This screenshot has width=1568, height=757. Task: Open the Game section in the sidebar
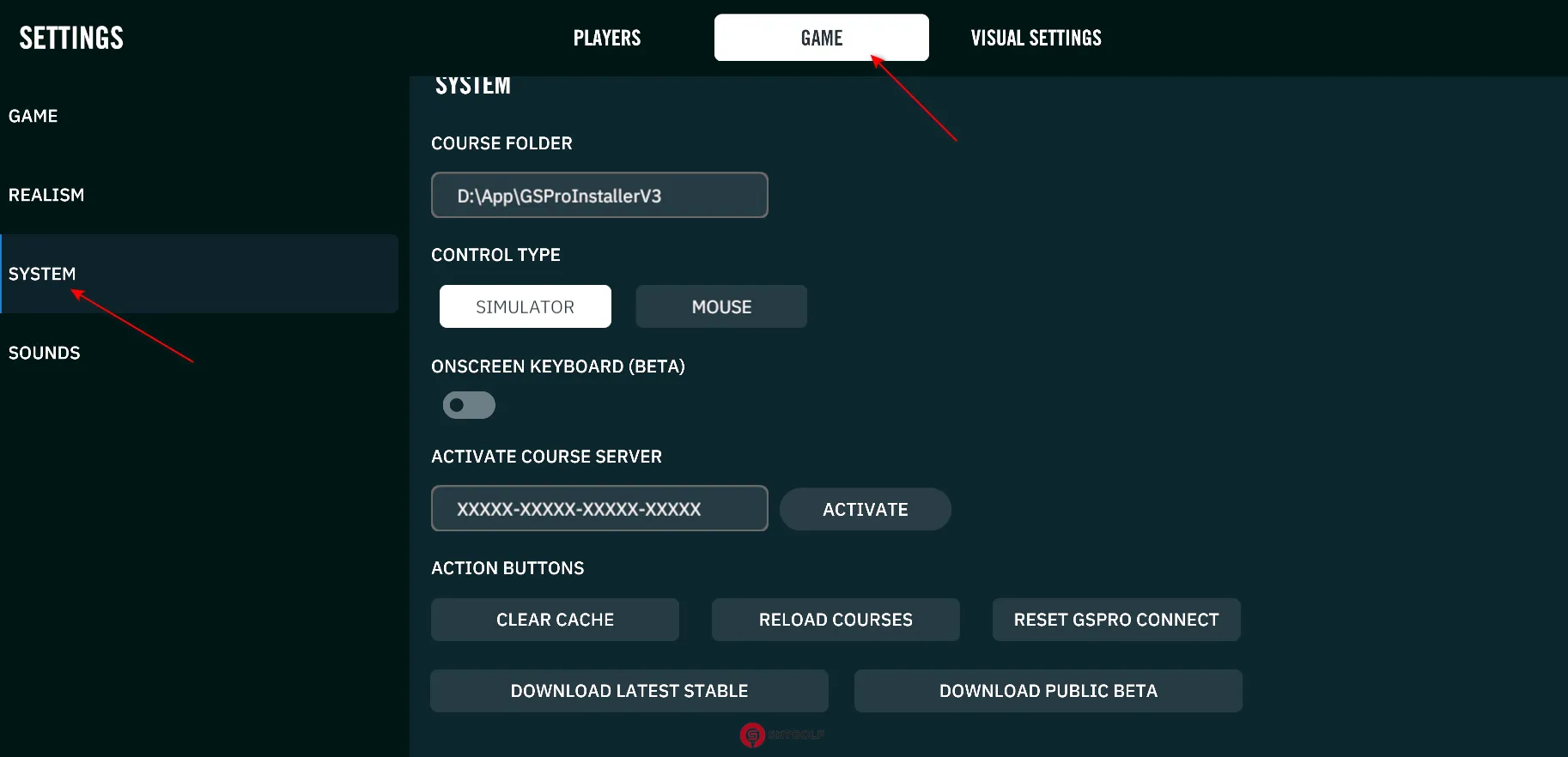pyautogui.click(x=33, y=116)
